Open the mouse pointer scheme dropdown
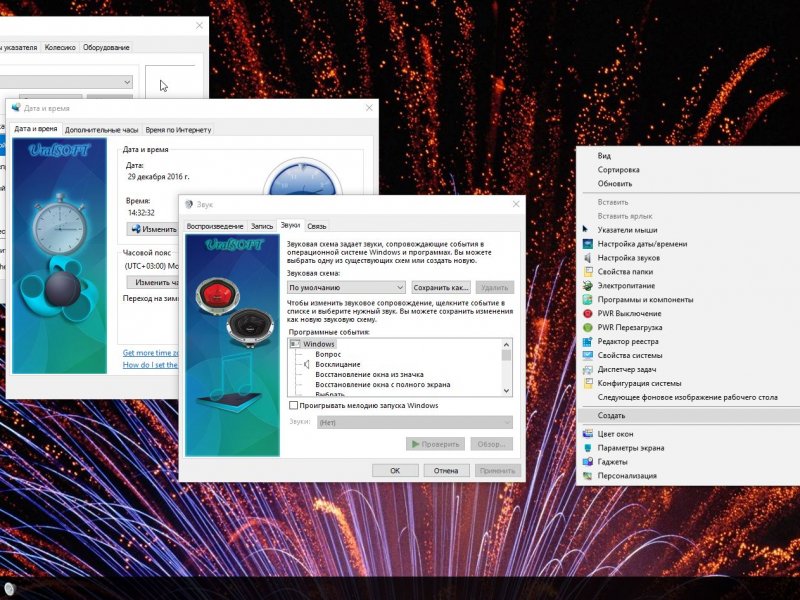This screenshot has height=600, width=800. [66, 82]
